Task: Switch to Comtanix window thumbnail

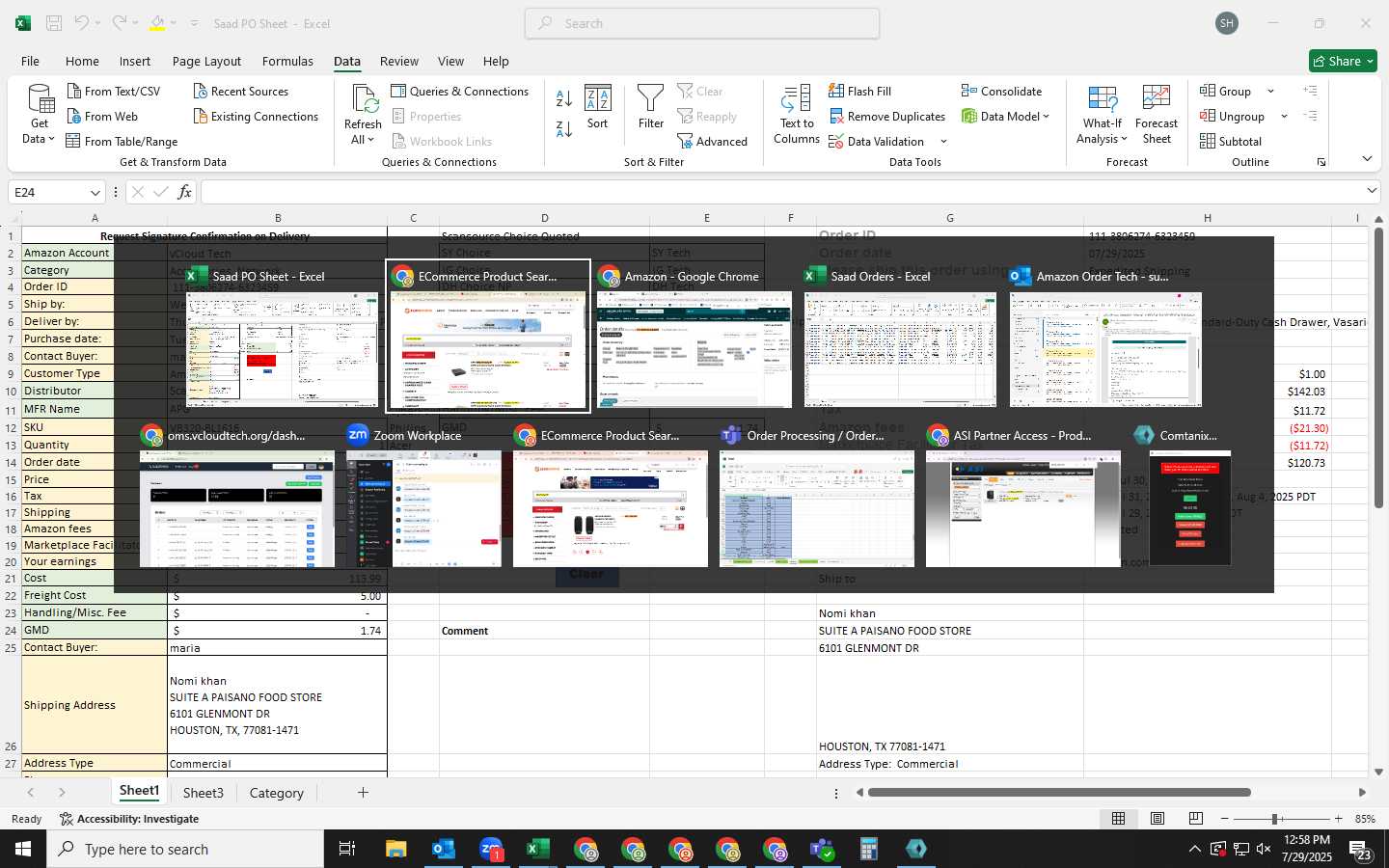Action: coord(1189,496)
